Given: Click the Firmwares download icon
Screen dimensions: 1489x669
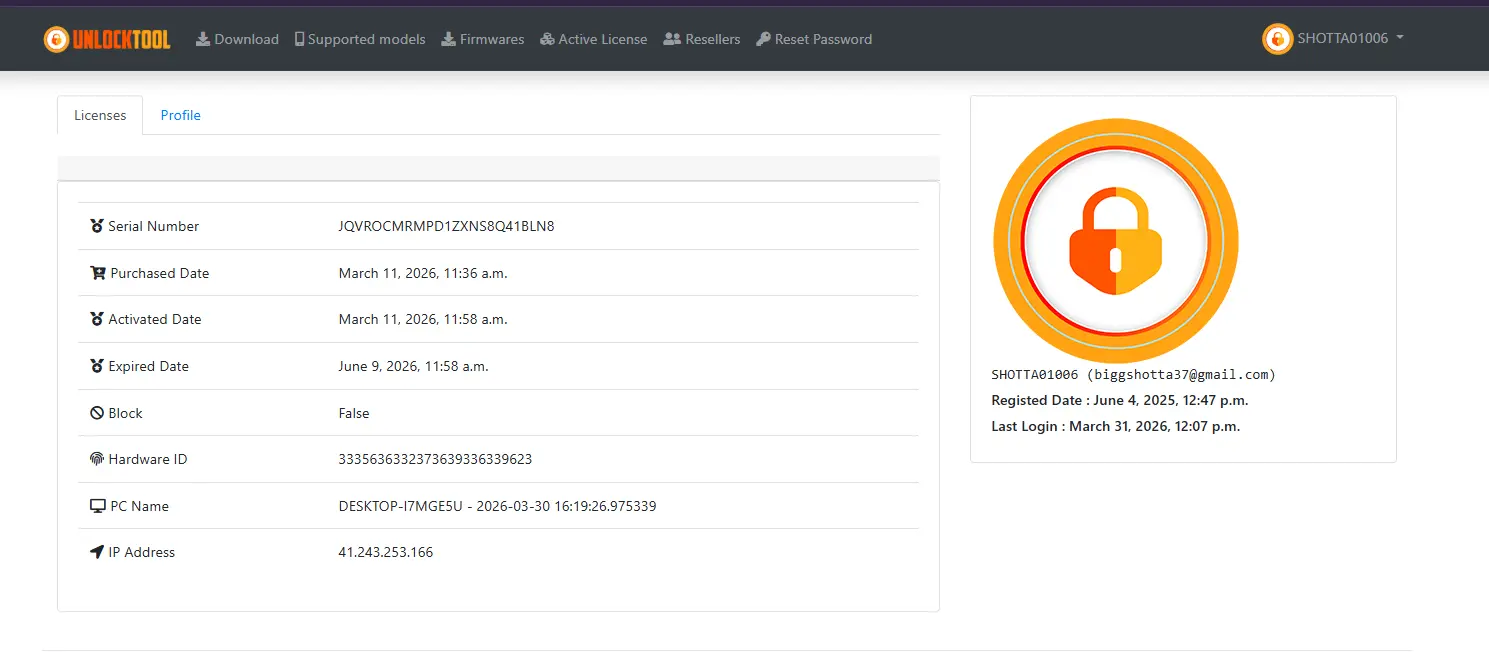Looking at the screenshot, I should (448, 39).
